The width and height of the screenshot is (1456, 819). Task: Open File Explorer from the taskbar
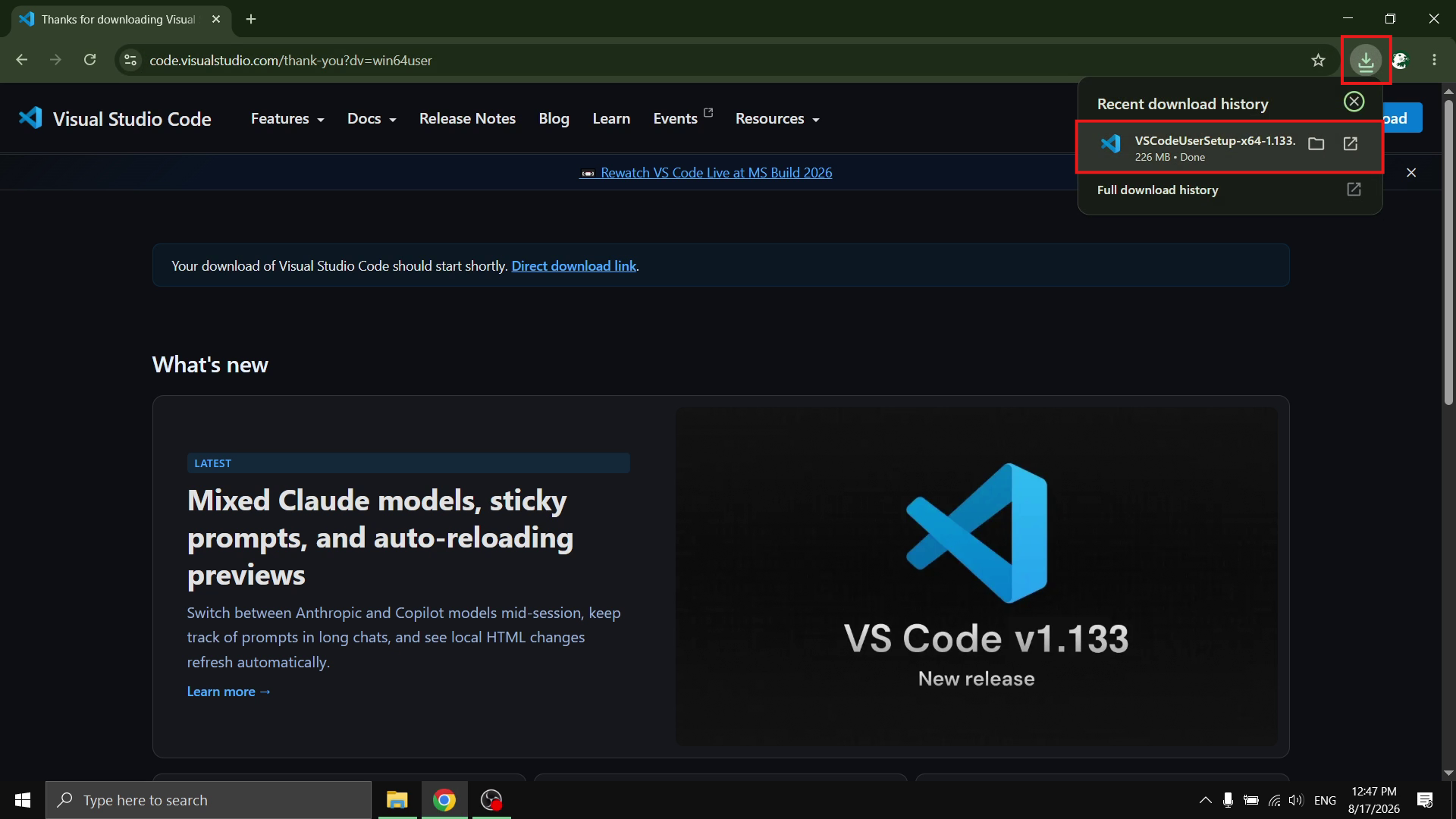(397, 800)
